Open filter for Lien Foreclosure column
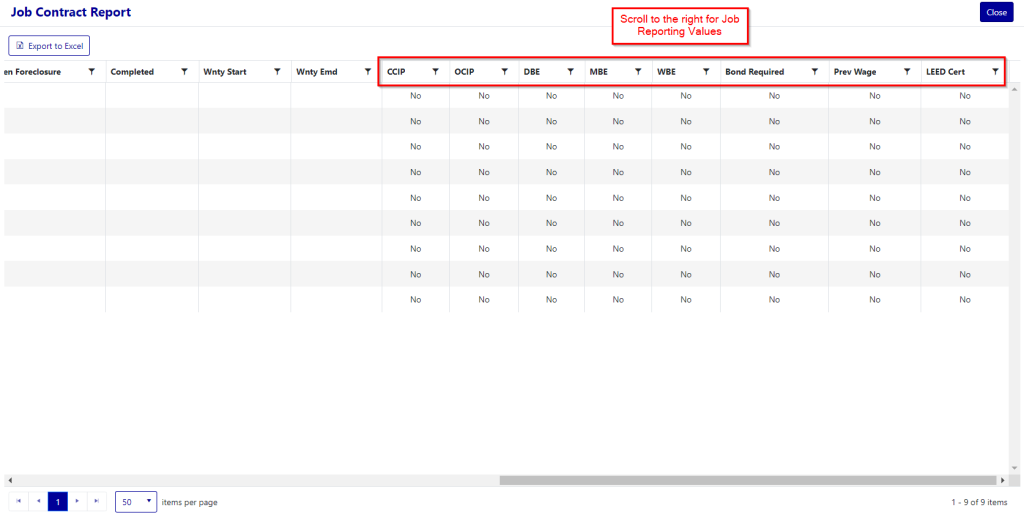The image size is (1024, 518). point(91,72)
